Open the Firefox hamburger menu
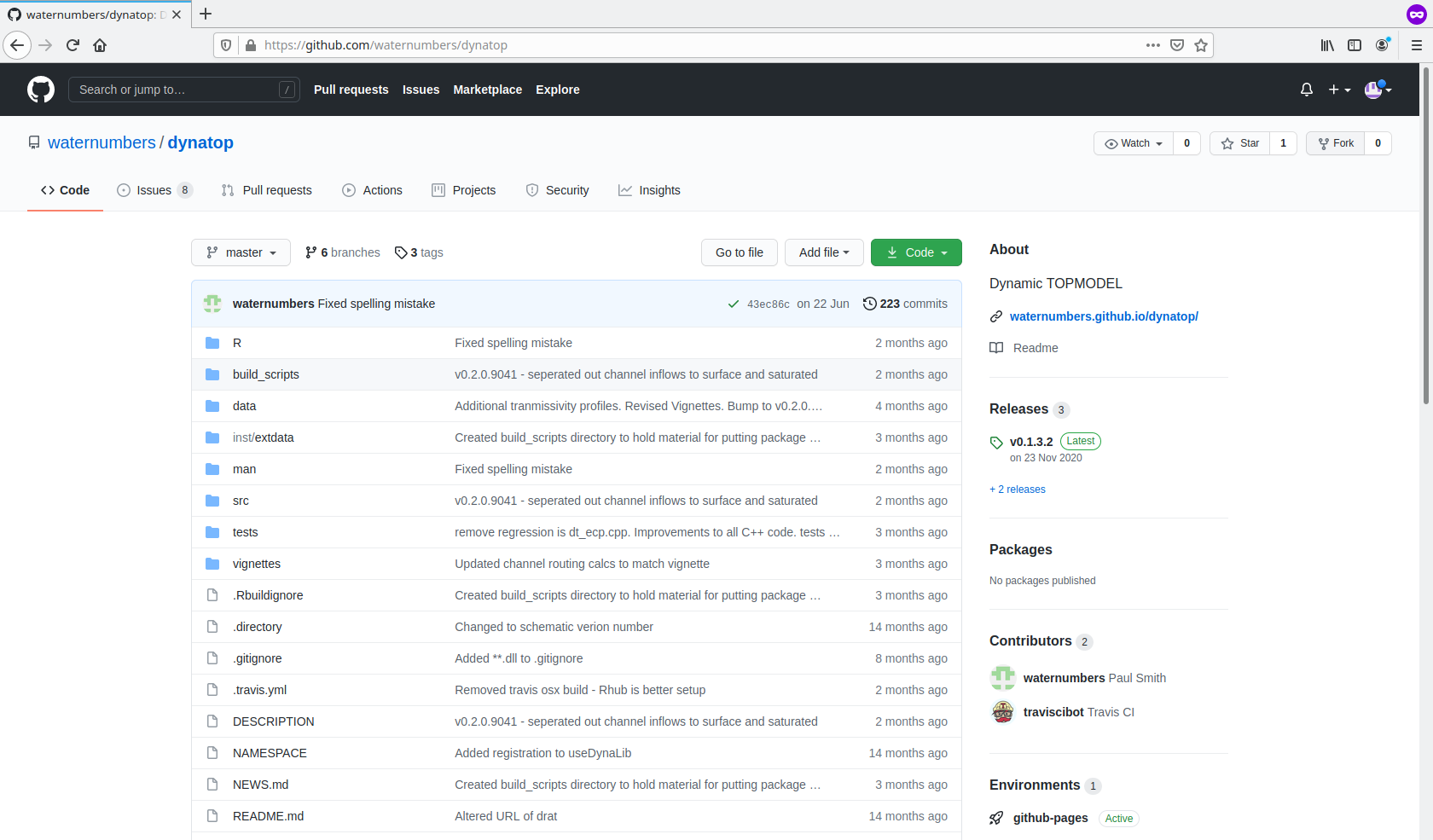Screen dimensions: 1433x840 point(1417,45)
